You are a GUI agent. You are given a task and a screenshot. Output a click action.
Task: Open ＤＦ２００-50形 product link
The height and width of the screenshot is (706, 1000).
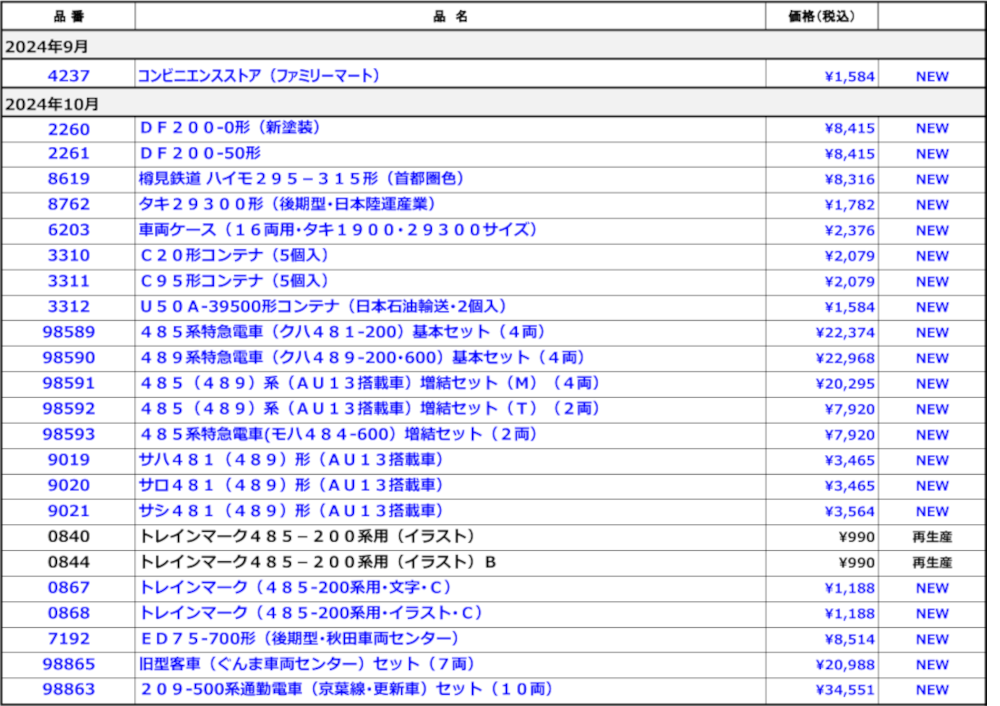coord(200,153)
